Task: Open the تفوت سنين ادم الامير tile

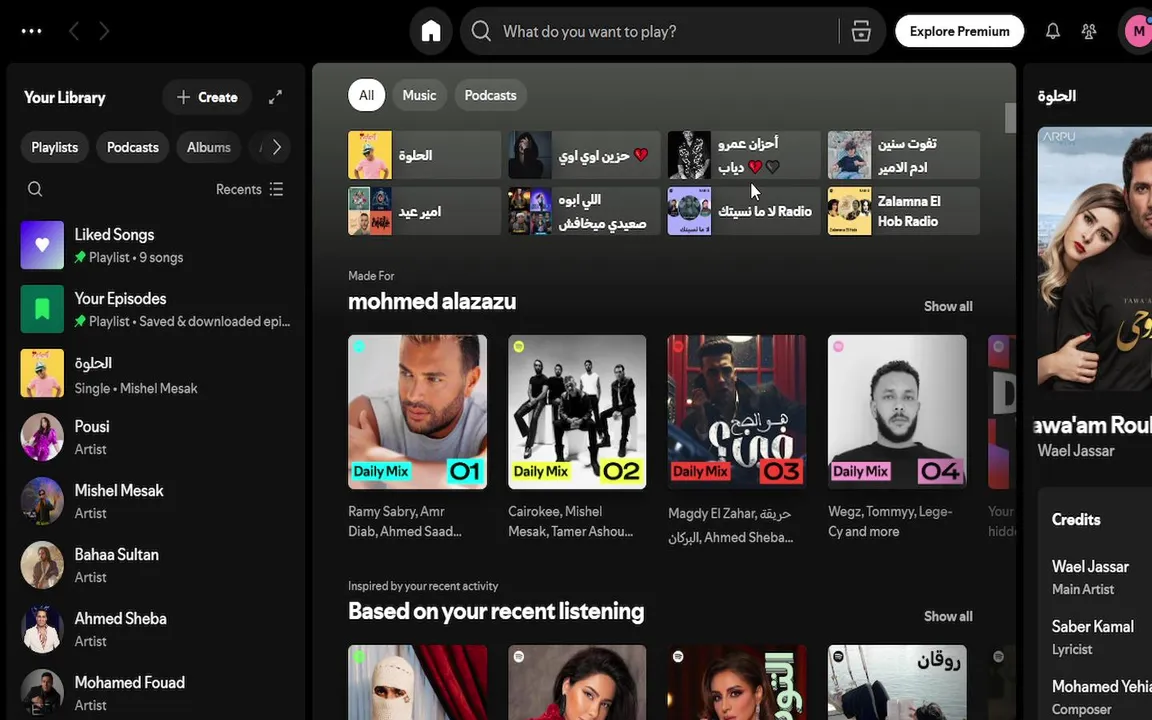Action: 904,155
